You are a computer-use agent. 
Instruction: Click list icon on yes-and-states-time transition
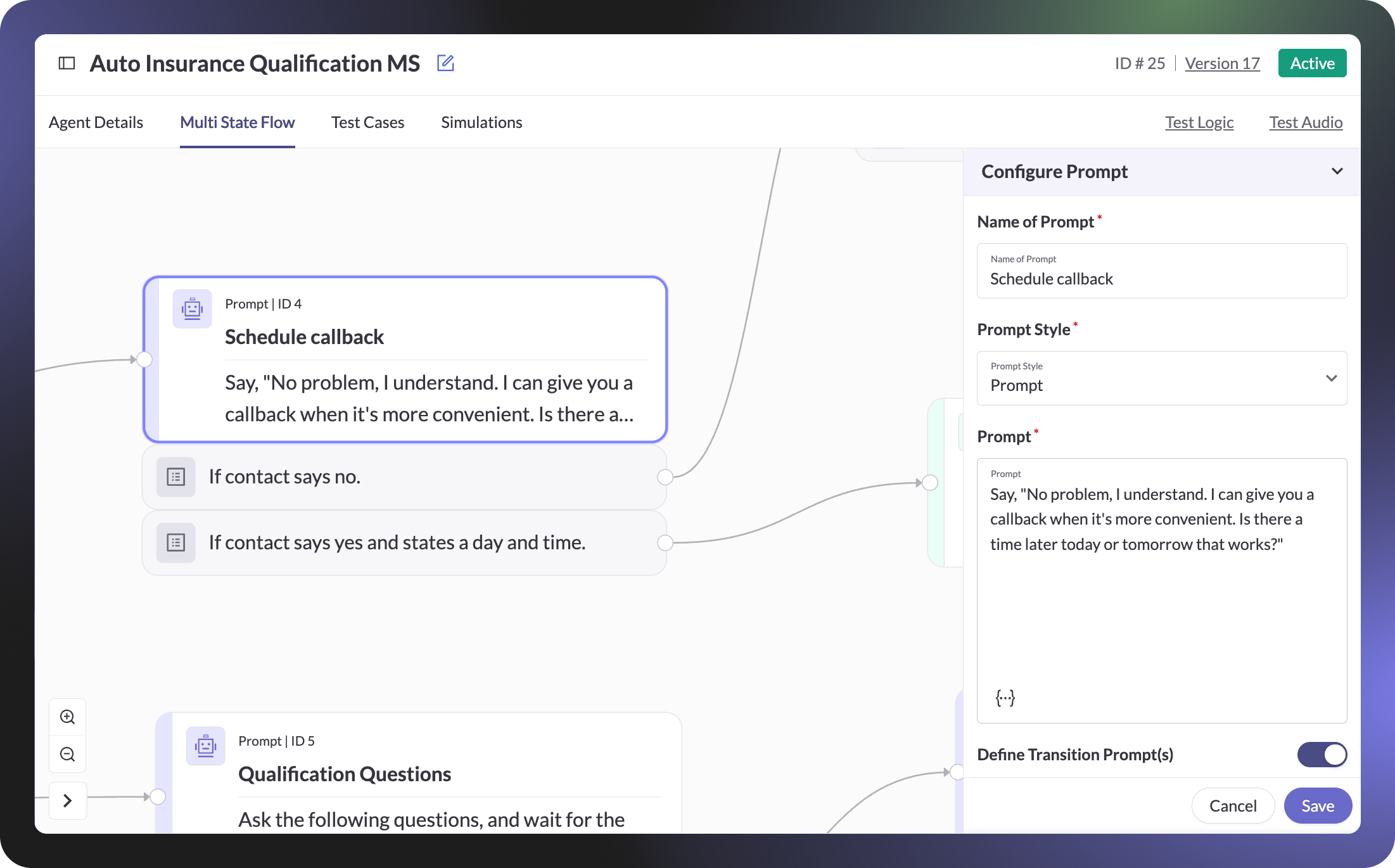[x=175, y=543]
